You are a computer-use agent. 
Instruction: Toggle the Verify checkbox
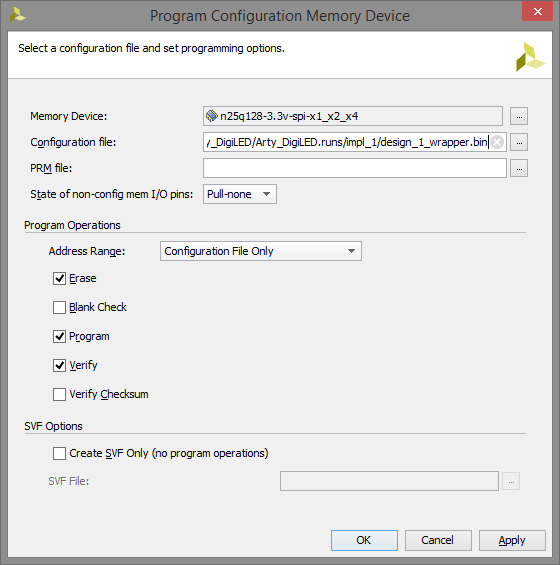(x=59, y=365)
